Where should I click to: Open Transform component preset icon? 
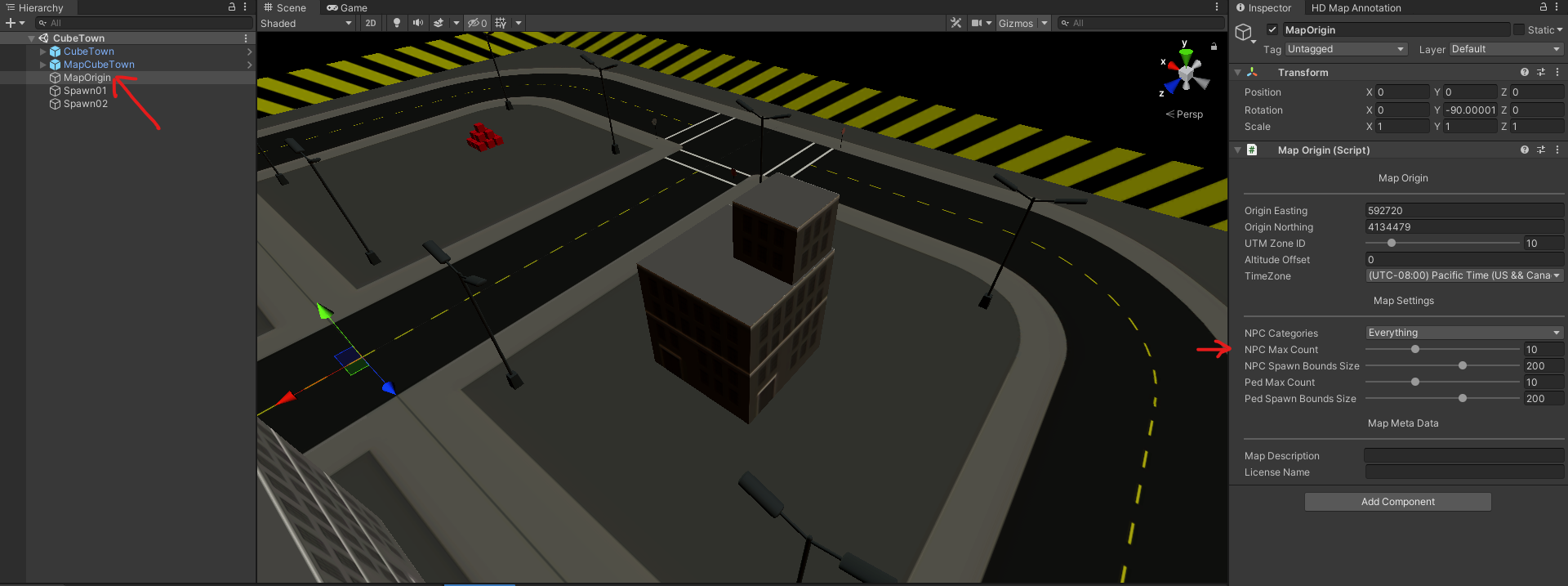pos(1540,73)
